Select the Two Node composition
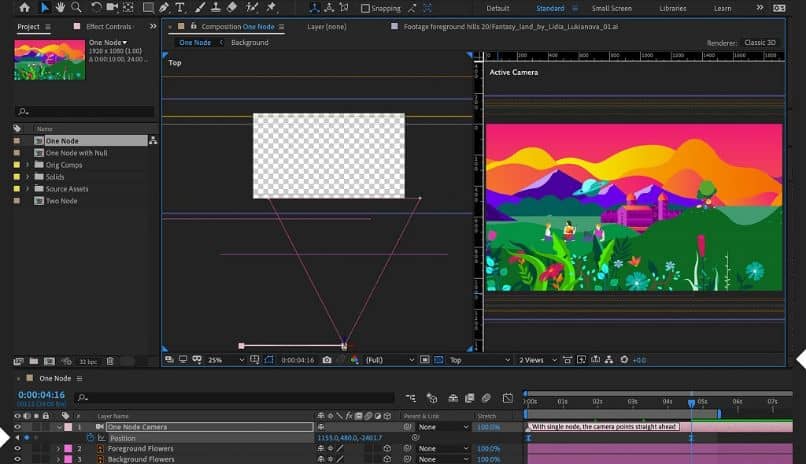Viewport: 806px width, 464px height. 60,201
